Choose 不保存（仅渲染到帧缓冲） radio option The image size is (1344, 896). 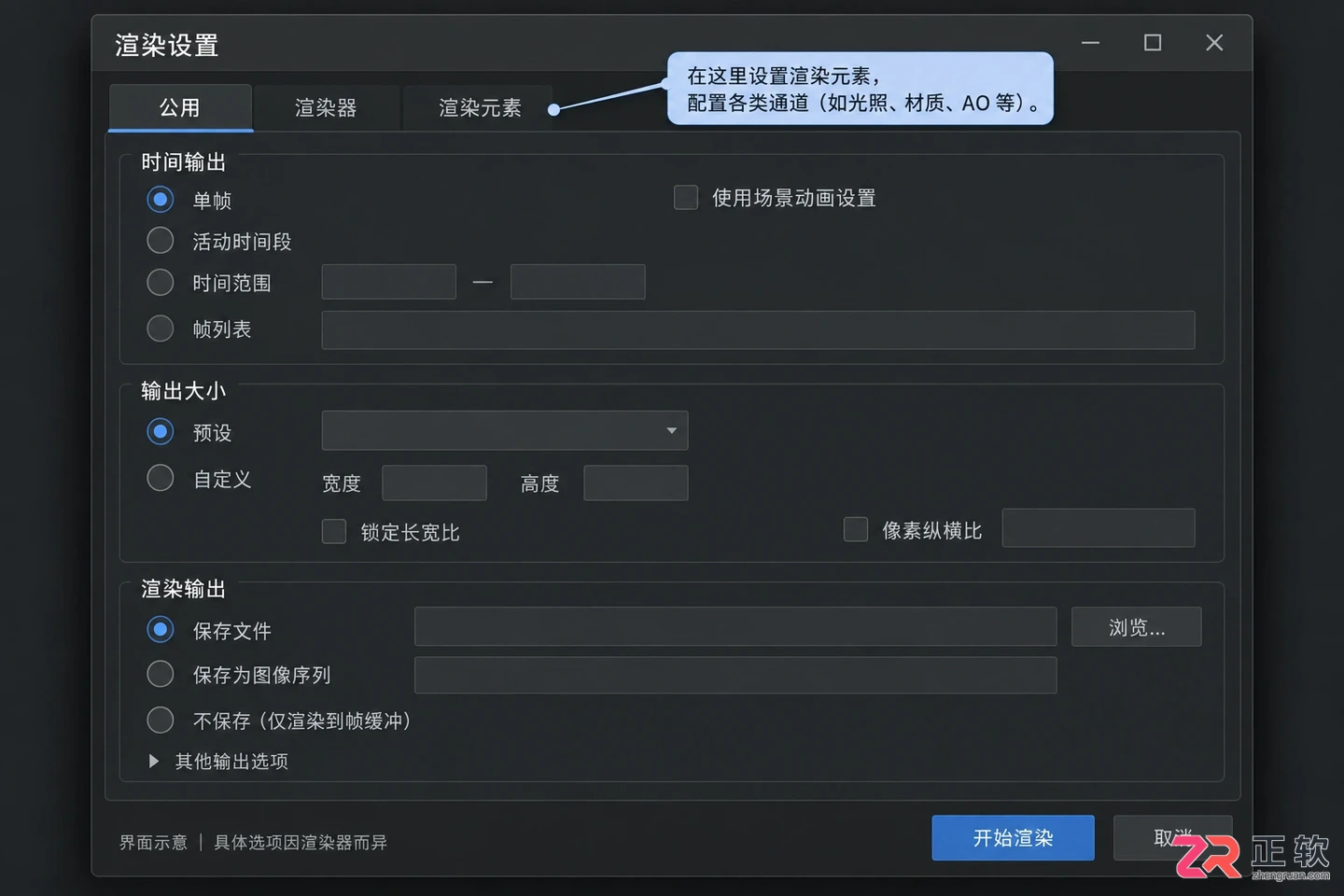(x=161, y=721)
